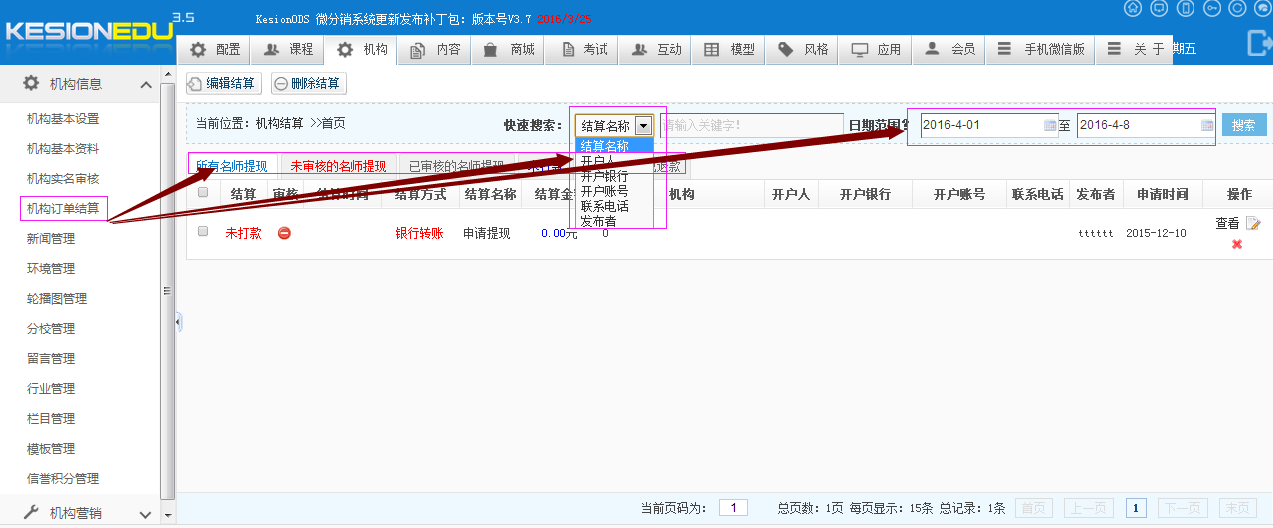Choose 开户银行 from dropdown list
The height and width of the screenshot is (528, 1273).
point(605,176)
